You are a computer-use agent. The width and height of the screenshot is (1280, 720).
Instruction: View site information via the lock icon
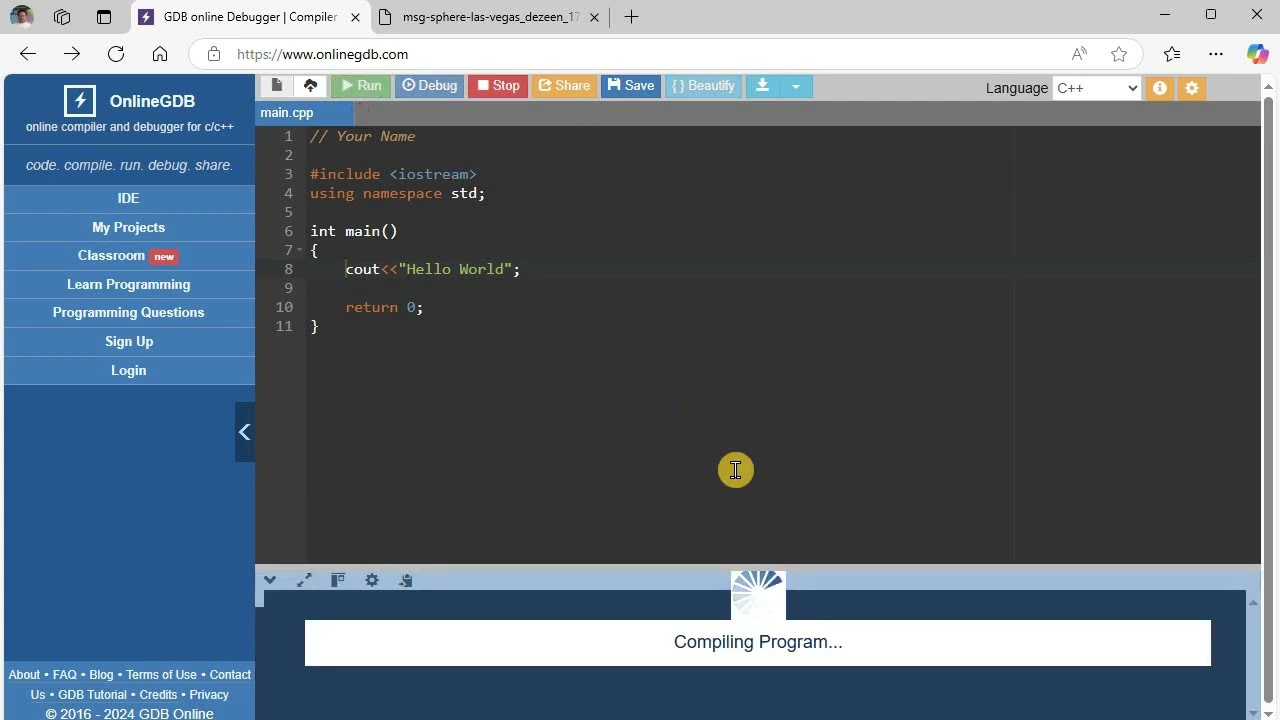coord(213,54)
